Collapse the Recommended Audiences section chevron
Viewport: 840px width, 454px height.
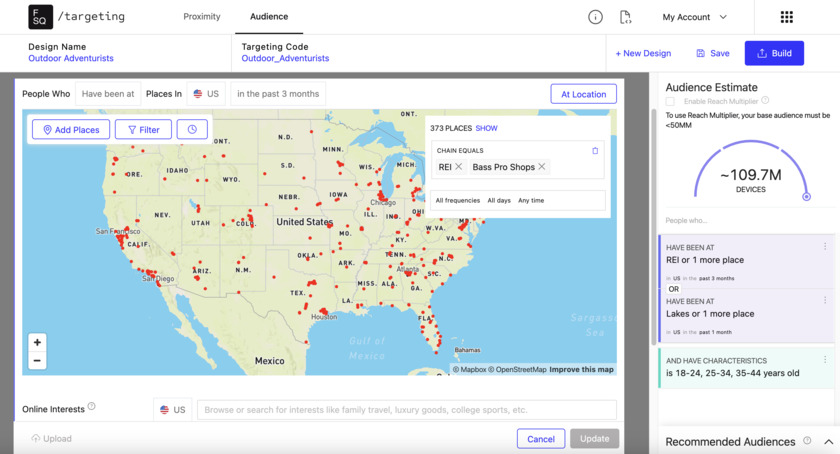pyautogui.click(x=828, y=442)
